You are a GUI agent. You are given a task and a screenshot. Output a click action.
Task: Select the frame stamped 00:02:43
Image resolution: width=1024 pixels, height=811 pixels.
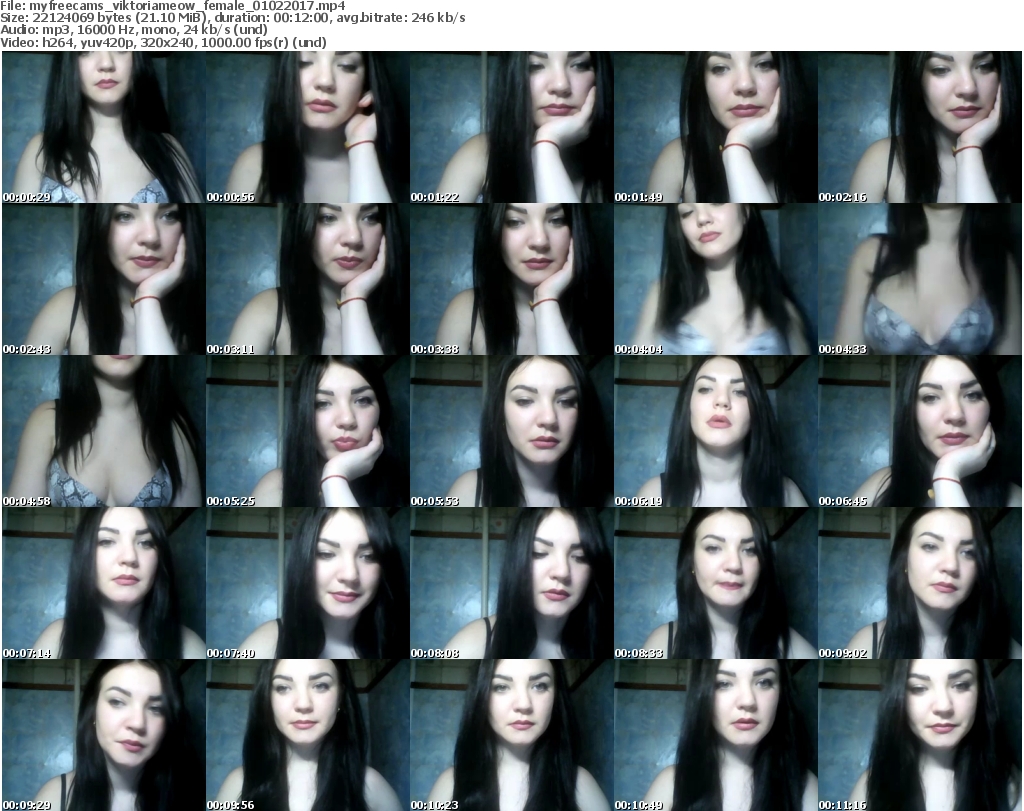104,279
